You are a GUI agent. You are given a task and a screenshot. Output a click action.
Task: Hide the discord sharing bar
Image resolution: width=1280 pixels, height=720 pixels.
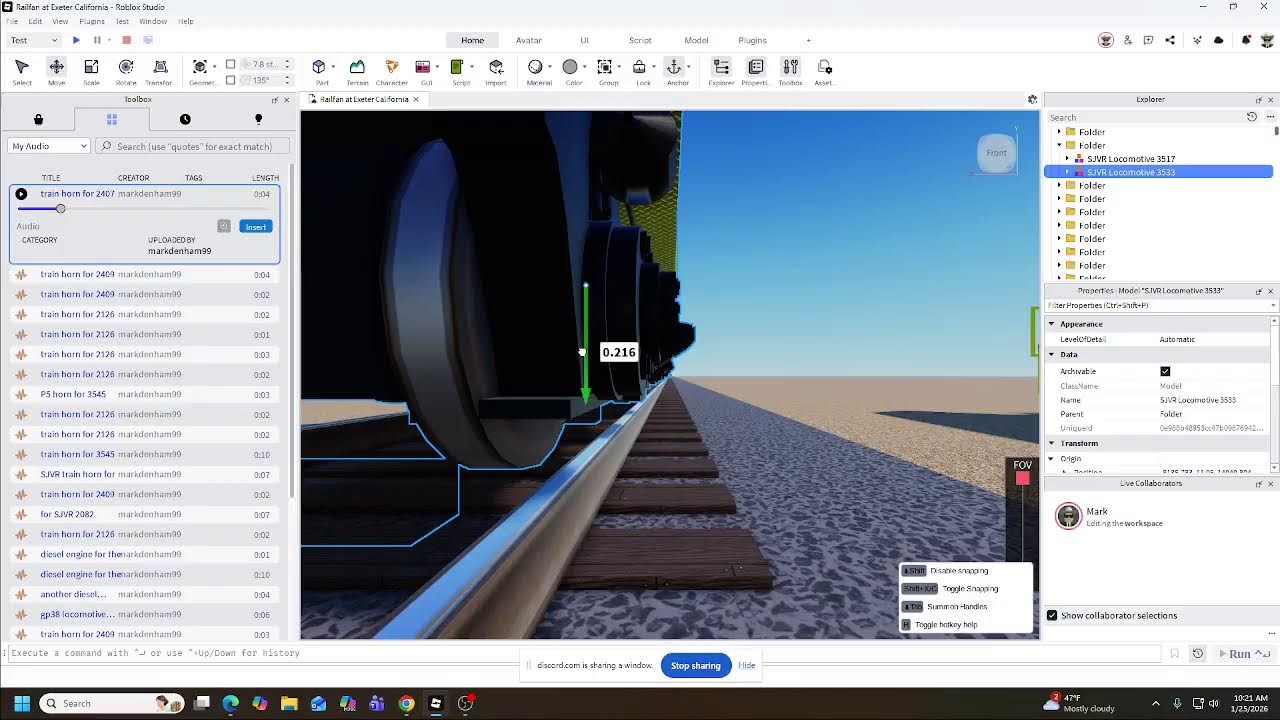tap(747, 665)
